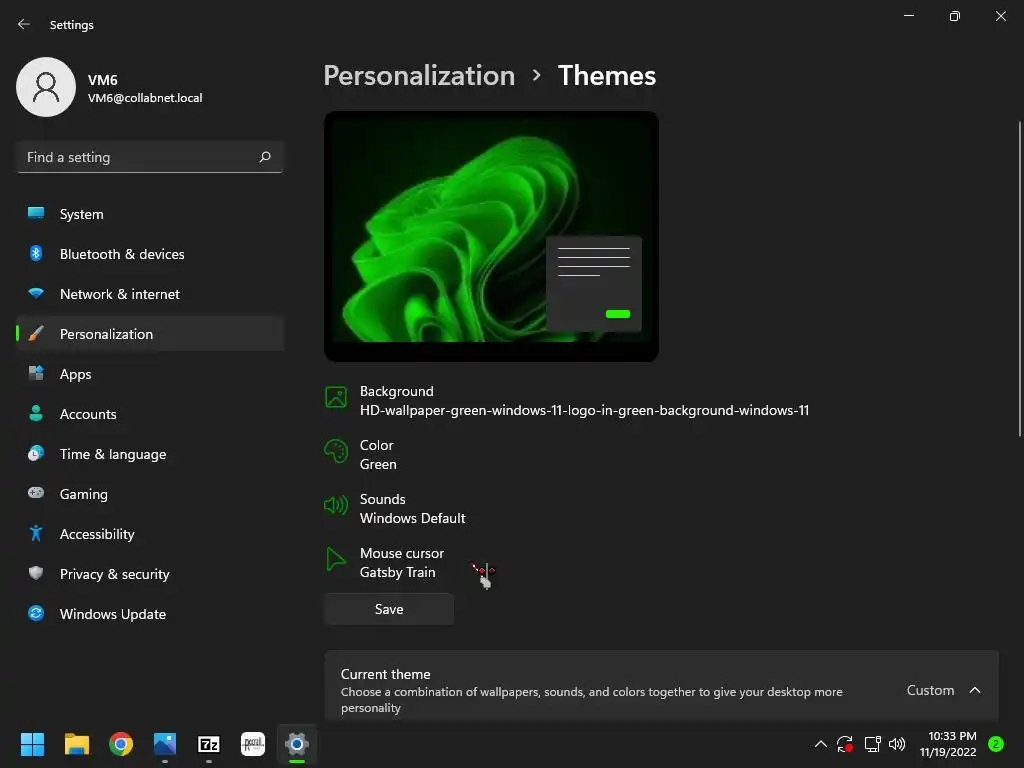
Task: Click the Settings gear taskbar icon
Action: [297, 744]
